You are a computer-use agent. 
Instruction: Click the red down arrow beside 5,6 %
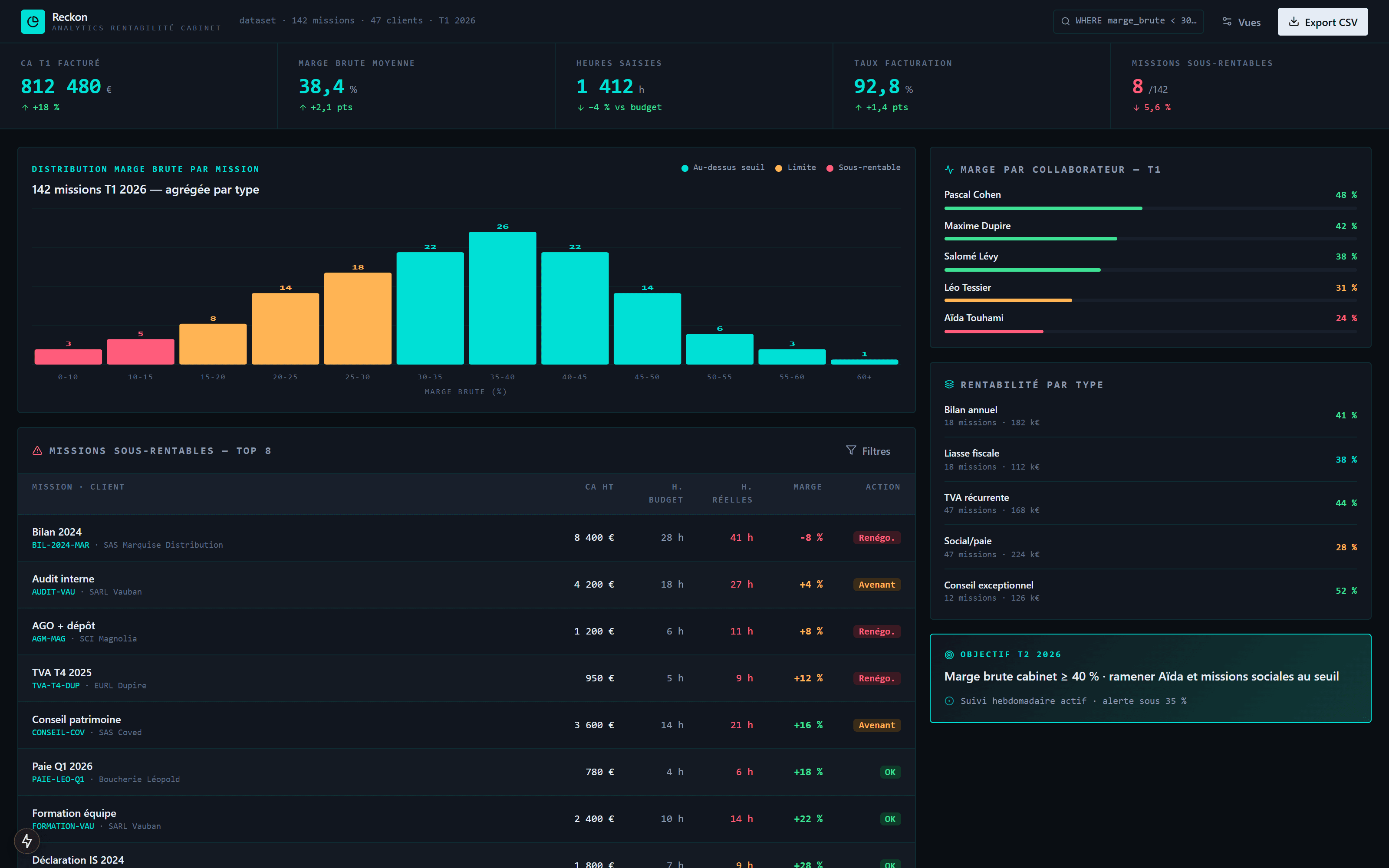1136,107
